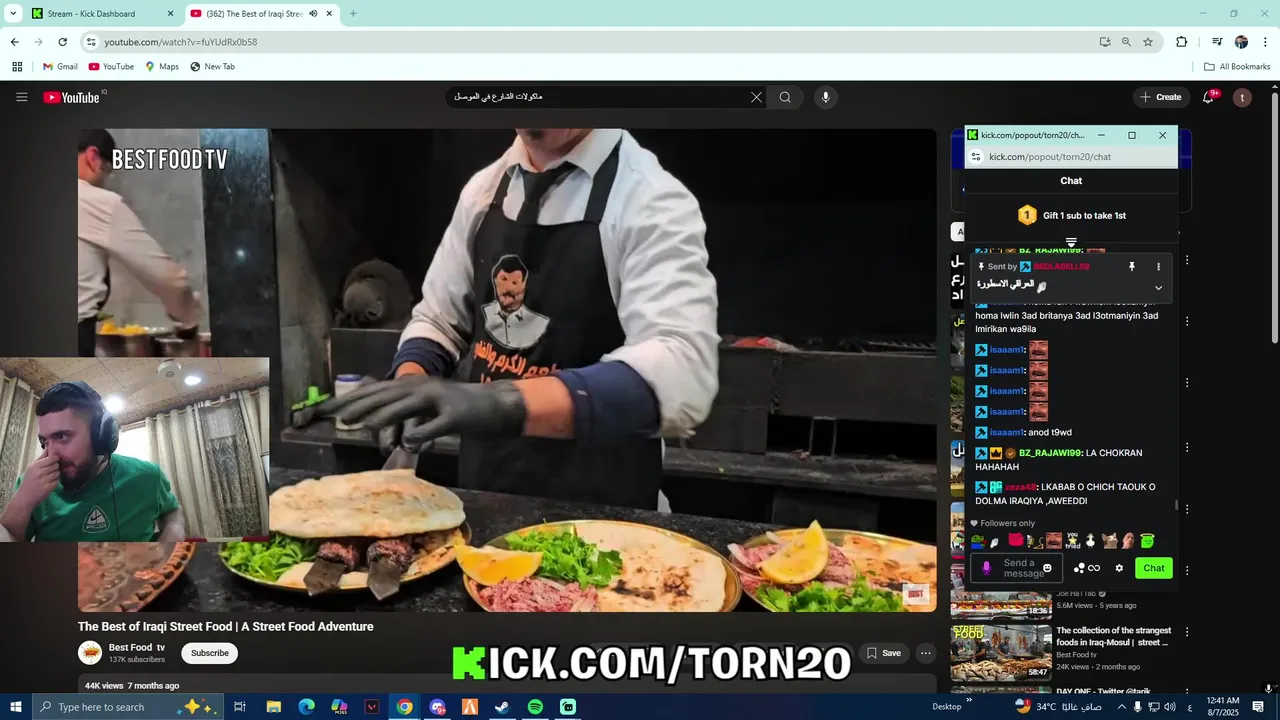Unpin the pinned chat message
Image resolution: width=1280 pixels, height=720 pixels.
pyautogui.click(x=1132, y=267)
